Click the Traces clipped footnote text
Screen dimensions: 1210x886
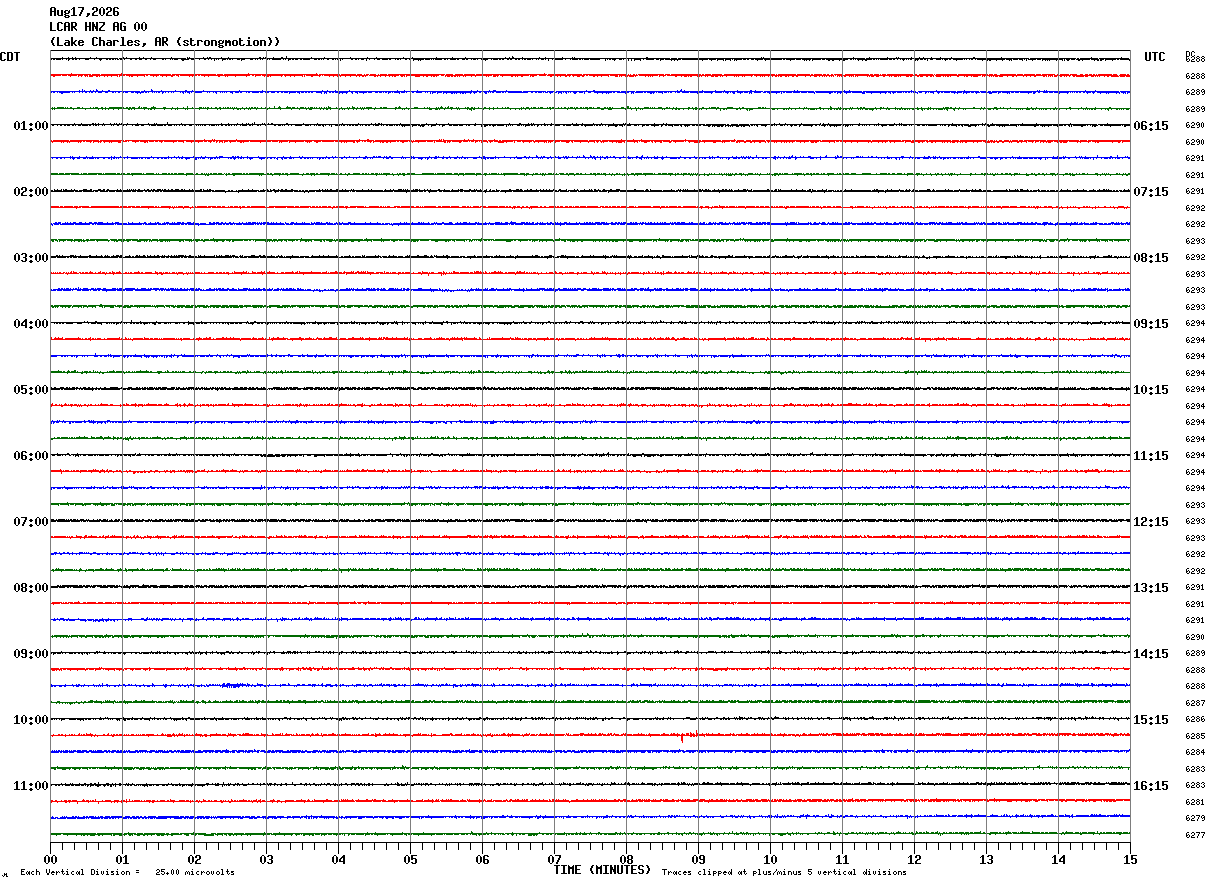784,873
